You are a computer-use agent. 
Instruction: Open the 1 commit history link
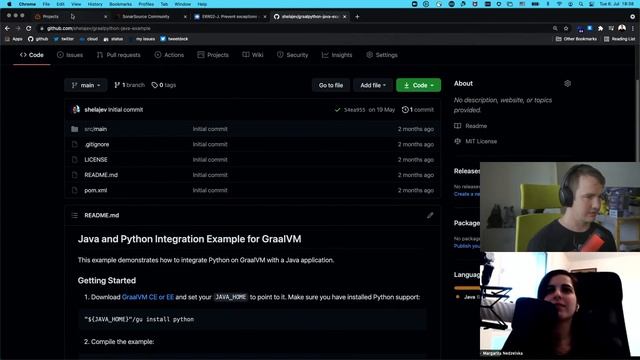418,109
